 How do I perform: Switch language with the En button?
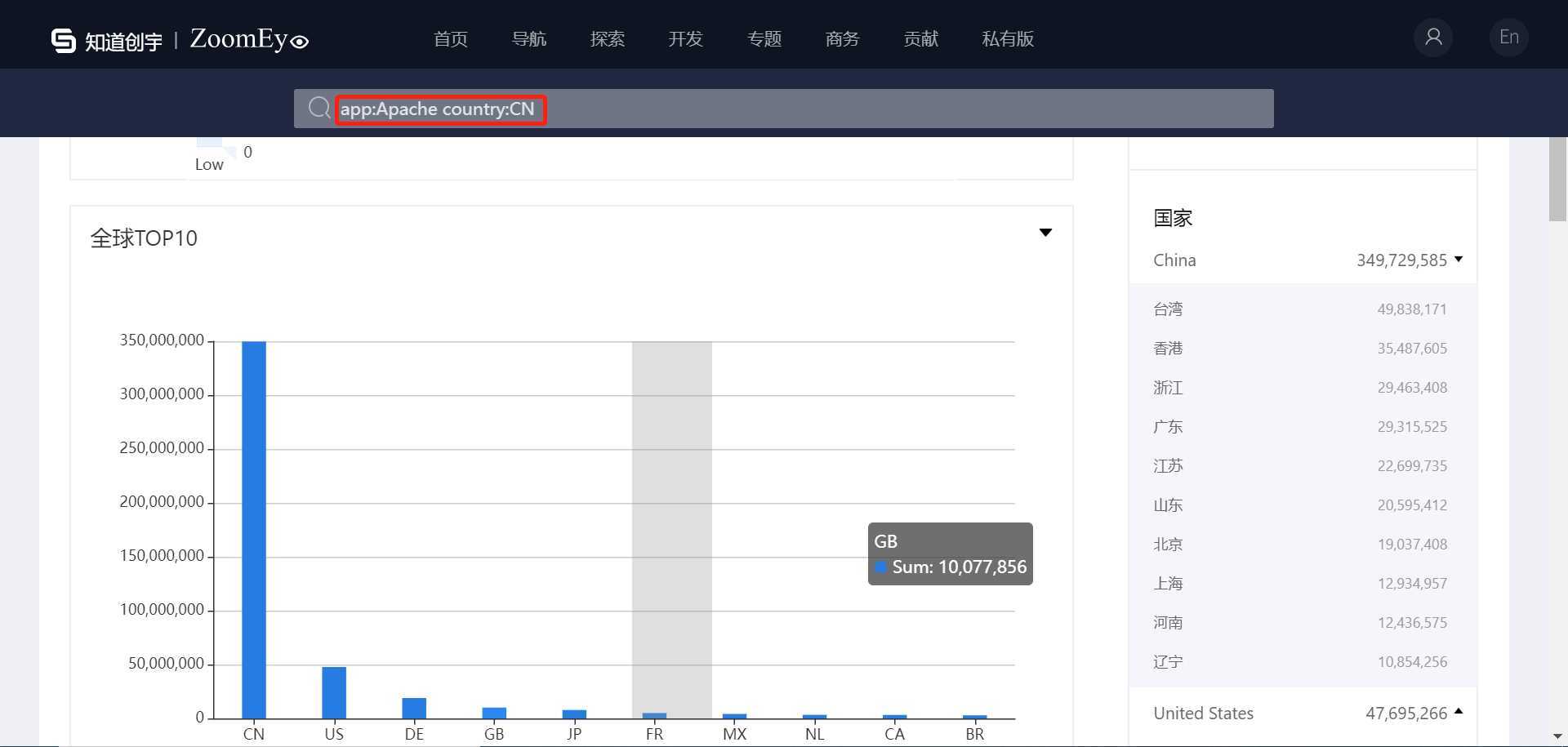coord(1509,38)
